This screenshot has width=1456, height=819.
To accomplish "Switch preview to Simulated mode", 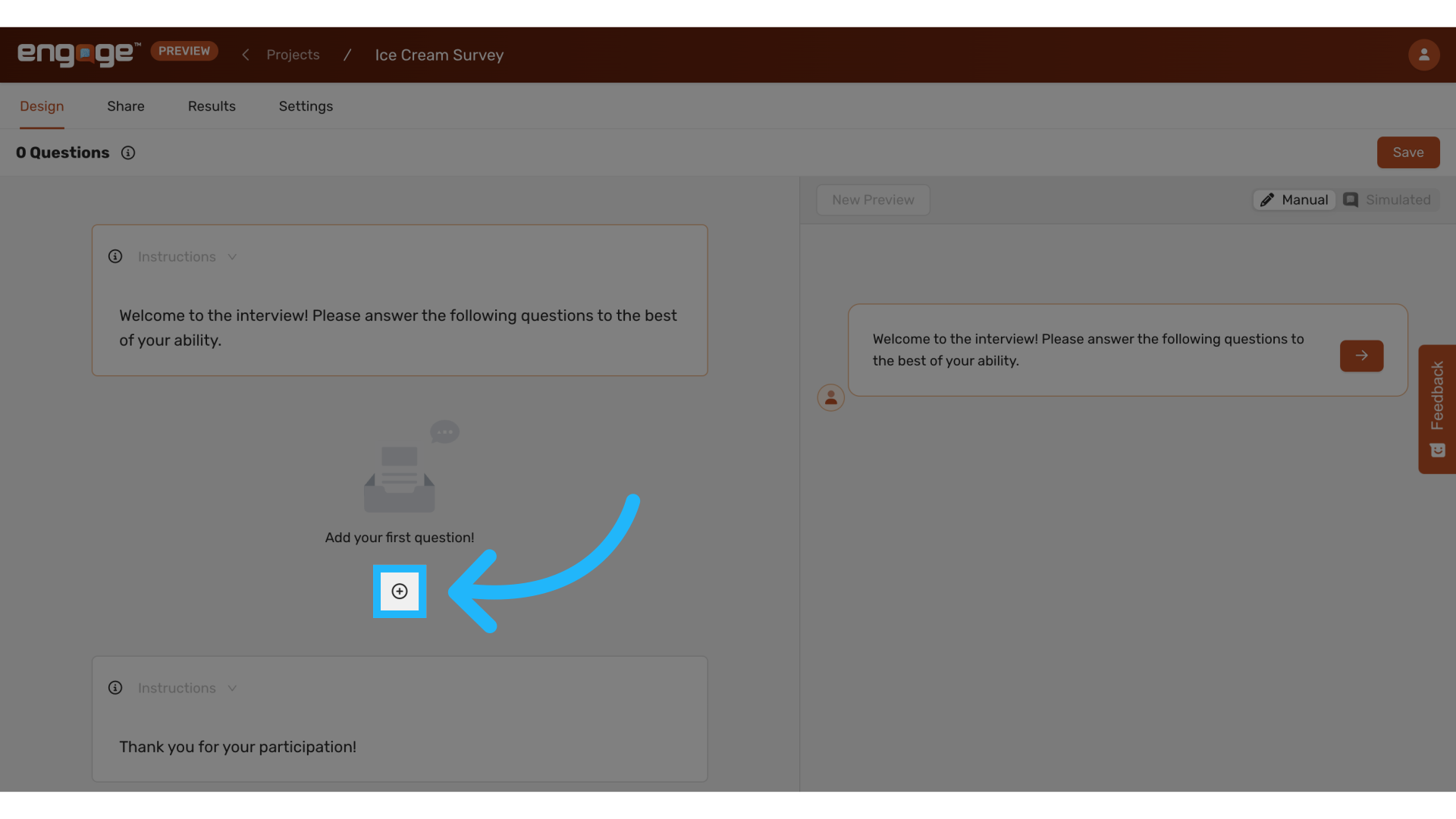I will [1387, 200].
